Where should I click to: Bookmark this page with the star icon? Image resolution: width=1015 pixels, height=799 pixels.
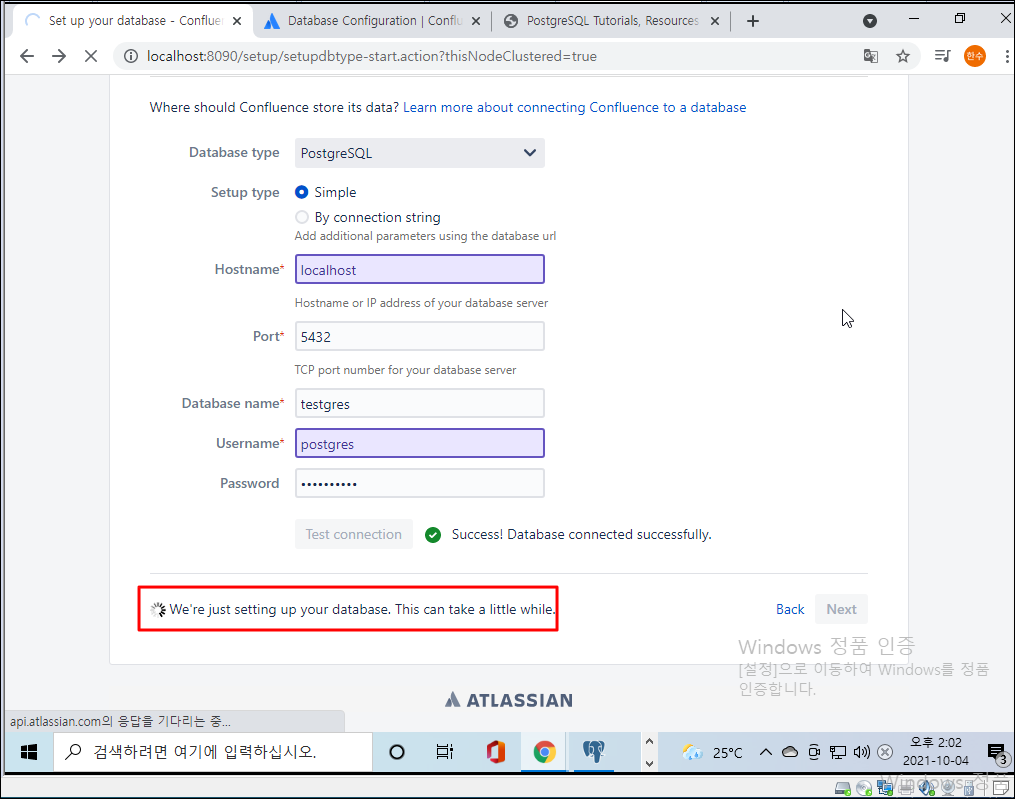point(903,56)
